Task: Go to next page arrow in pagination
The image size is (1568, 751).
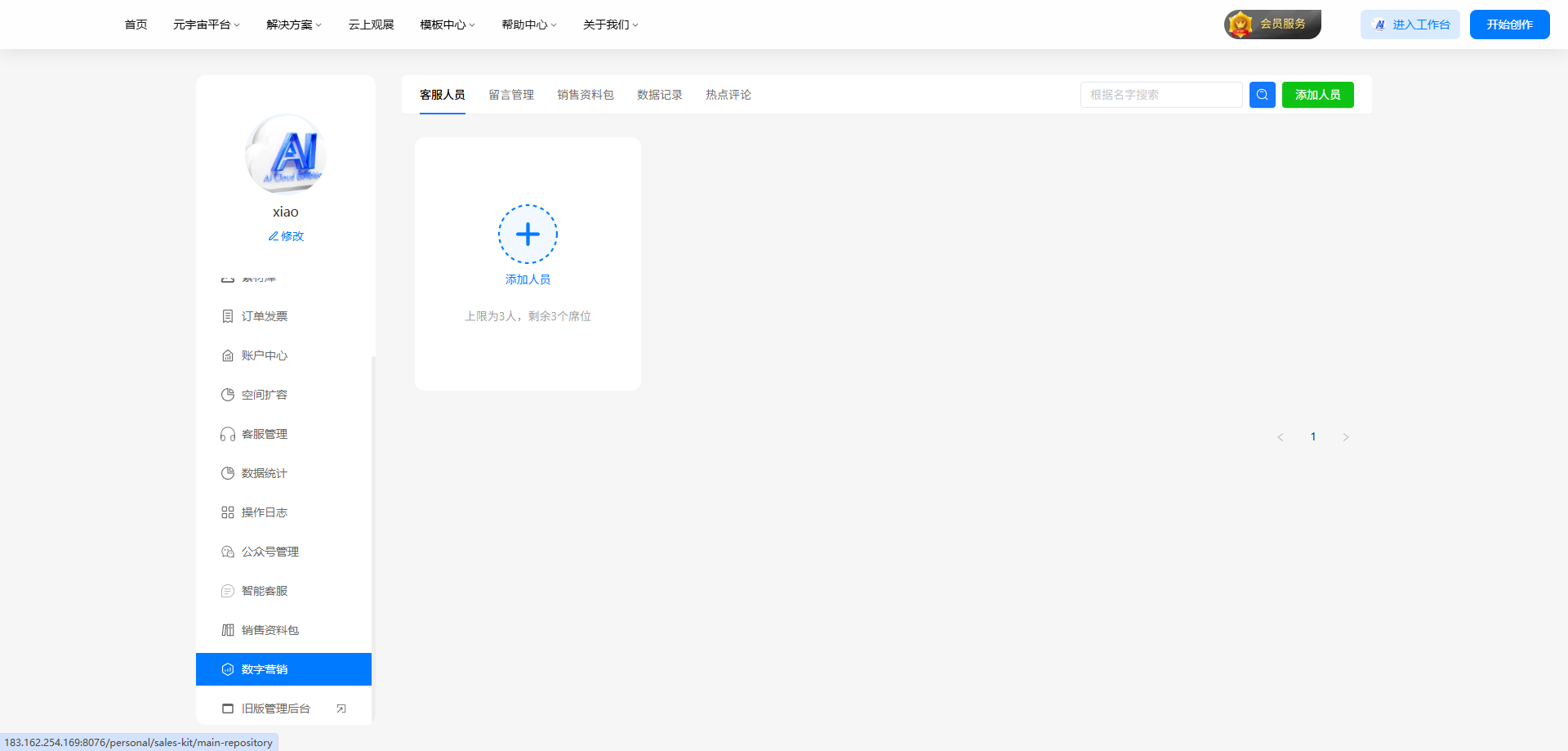Action: point(1346,437)
